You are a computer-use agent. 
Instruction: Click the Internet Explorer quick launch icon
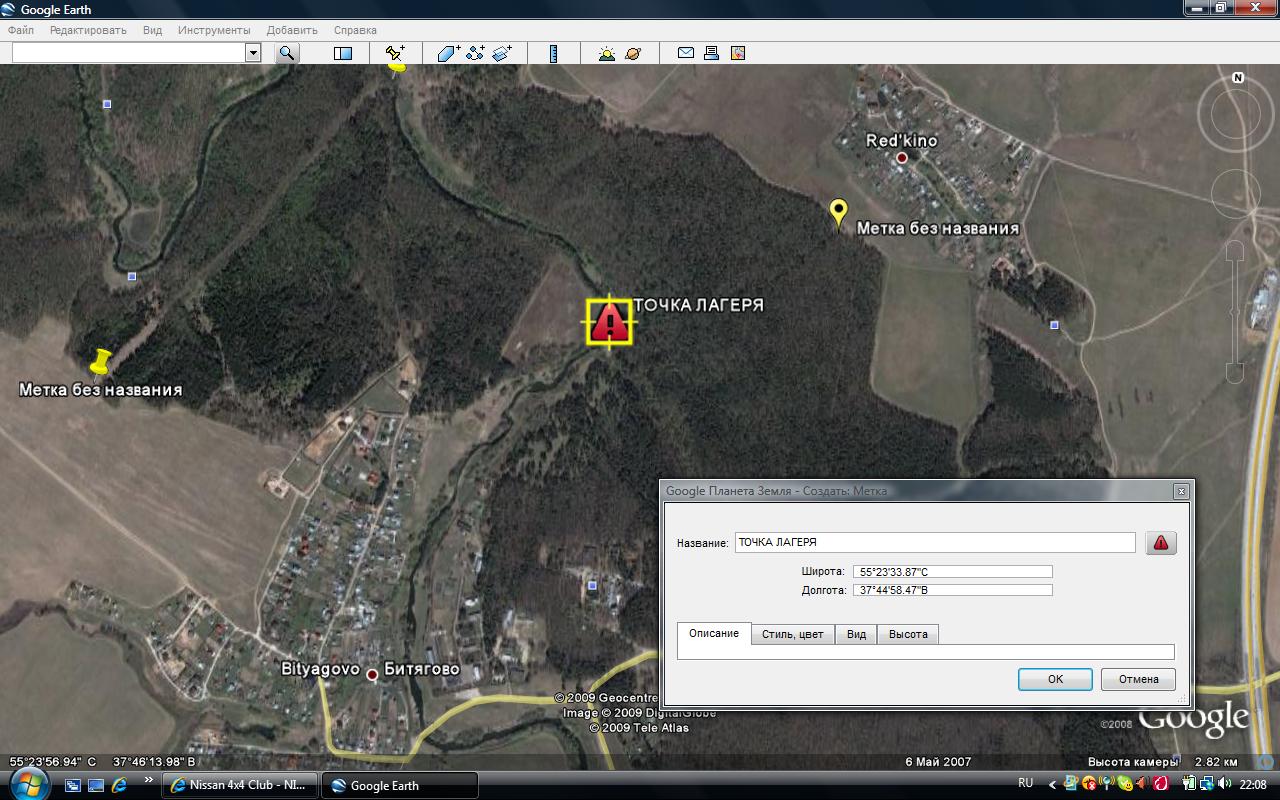[119, 785]
